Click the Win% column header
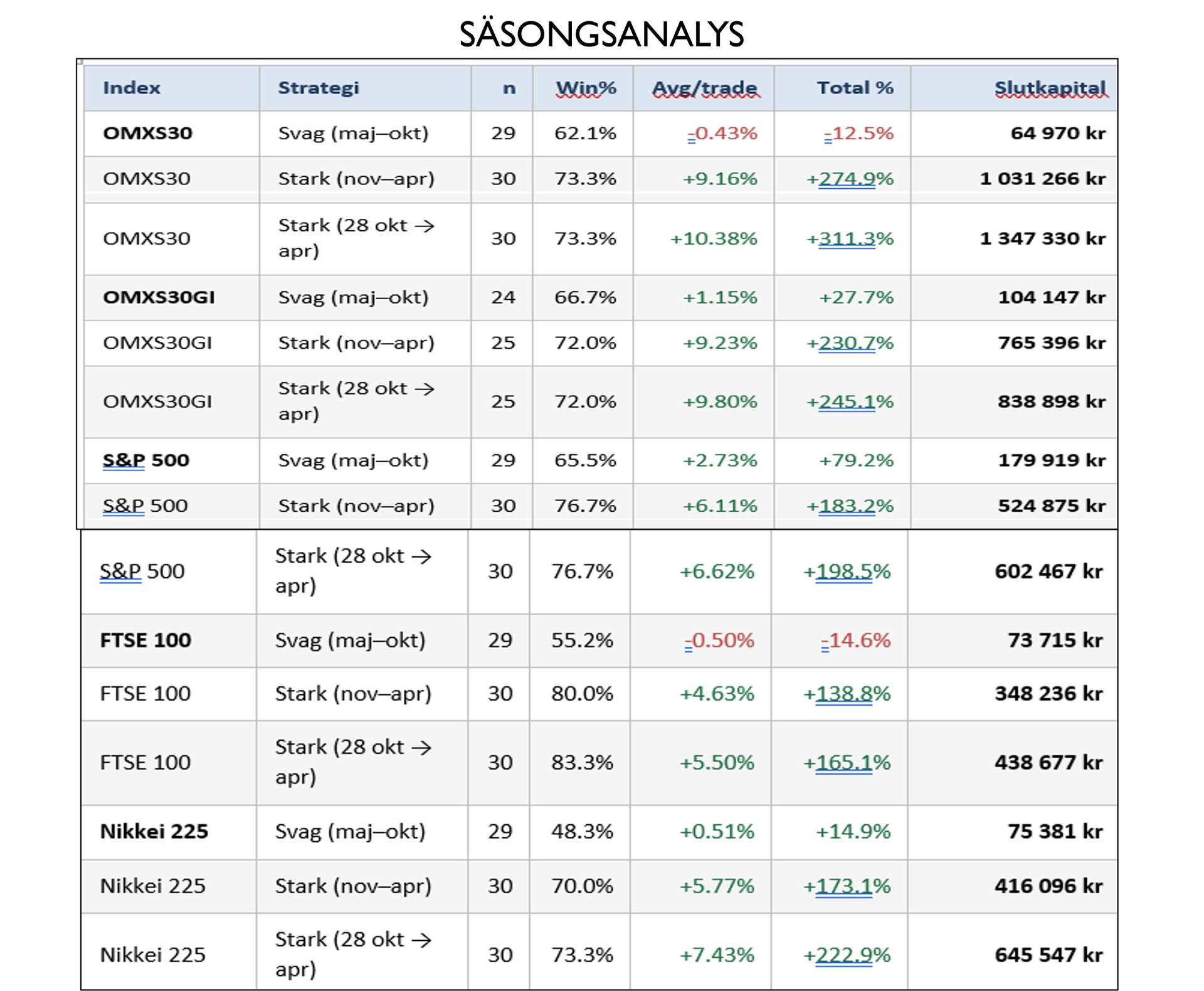The image size is (1204, 991). tap(586, 88)
